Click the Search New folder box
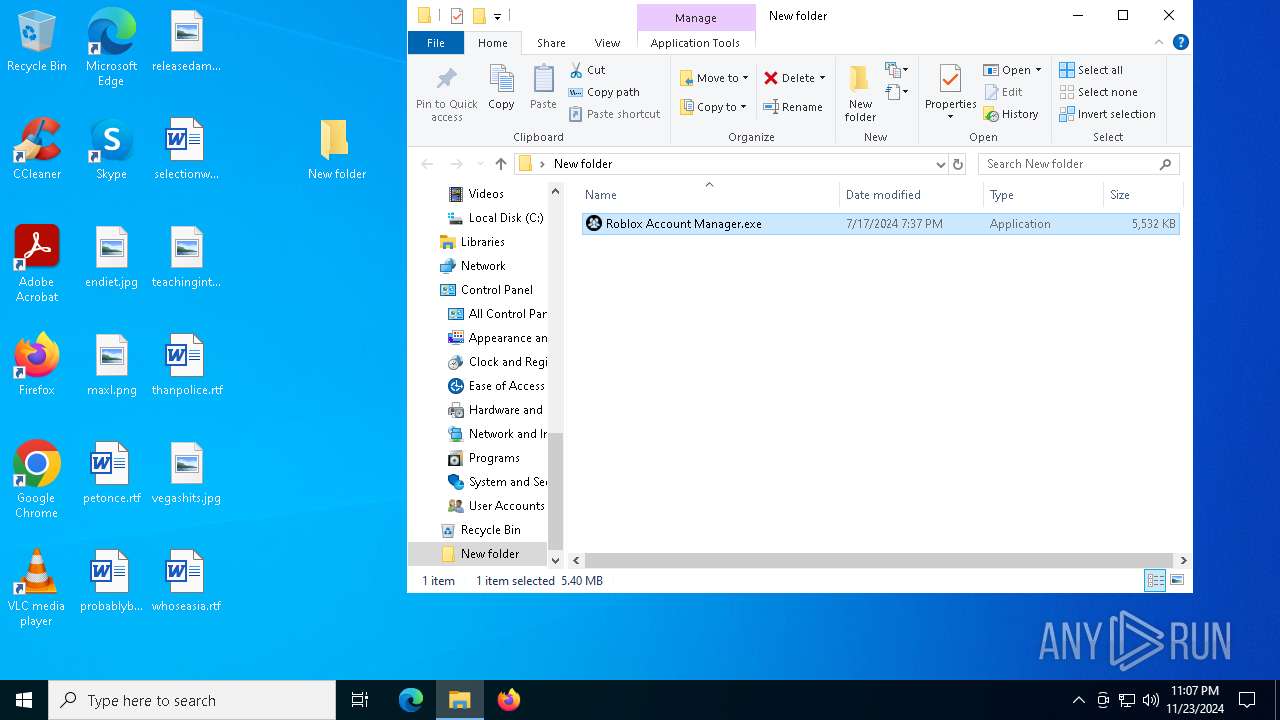The width and height of the screenshot is (1280, 720). point(1078,164)
